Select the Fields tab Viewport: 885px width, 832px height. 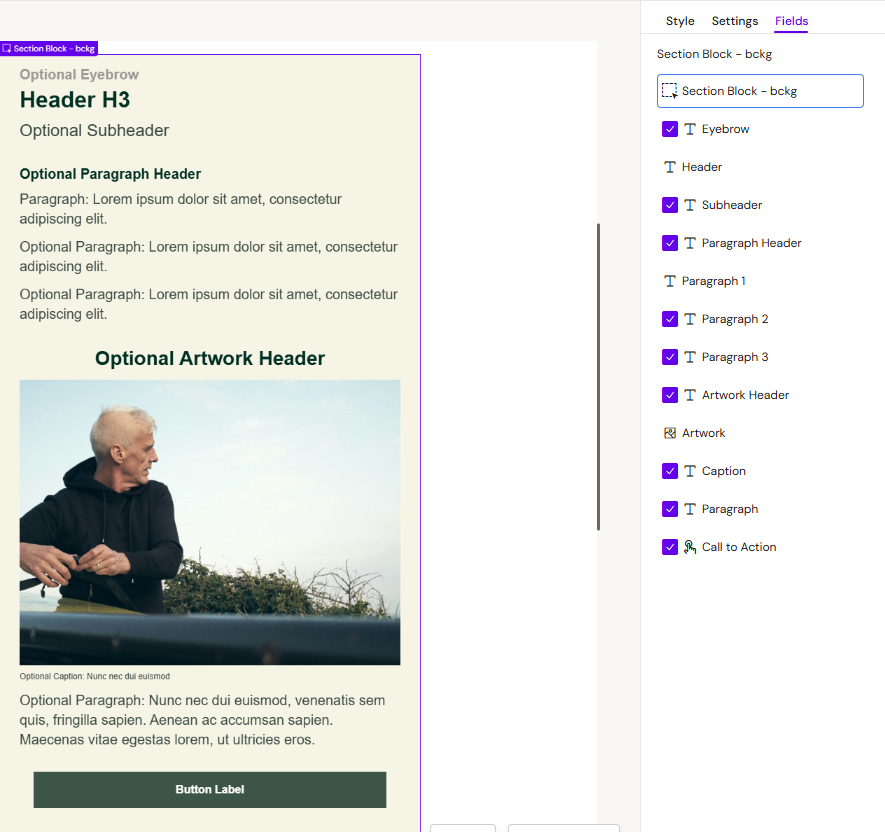[791, 21]
